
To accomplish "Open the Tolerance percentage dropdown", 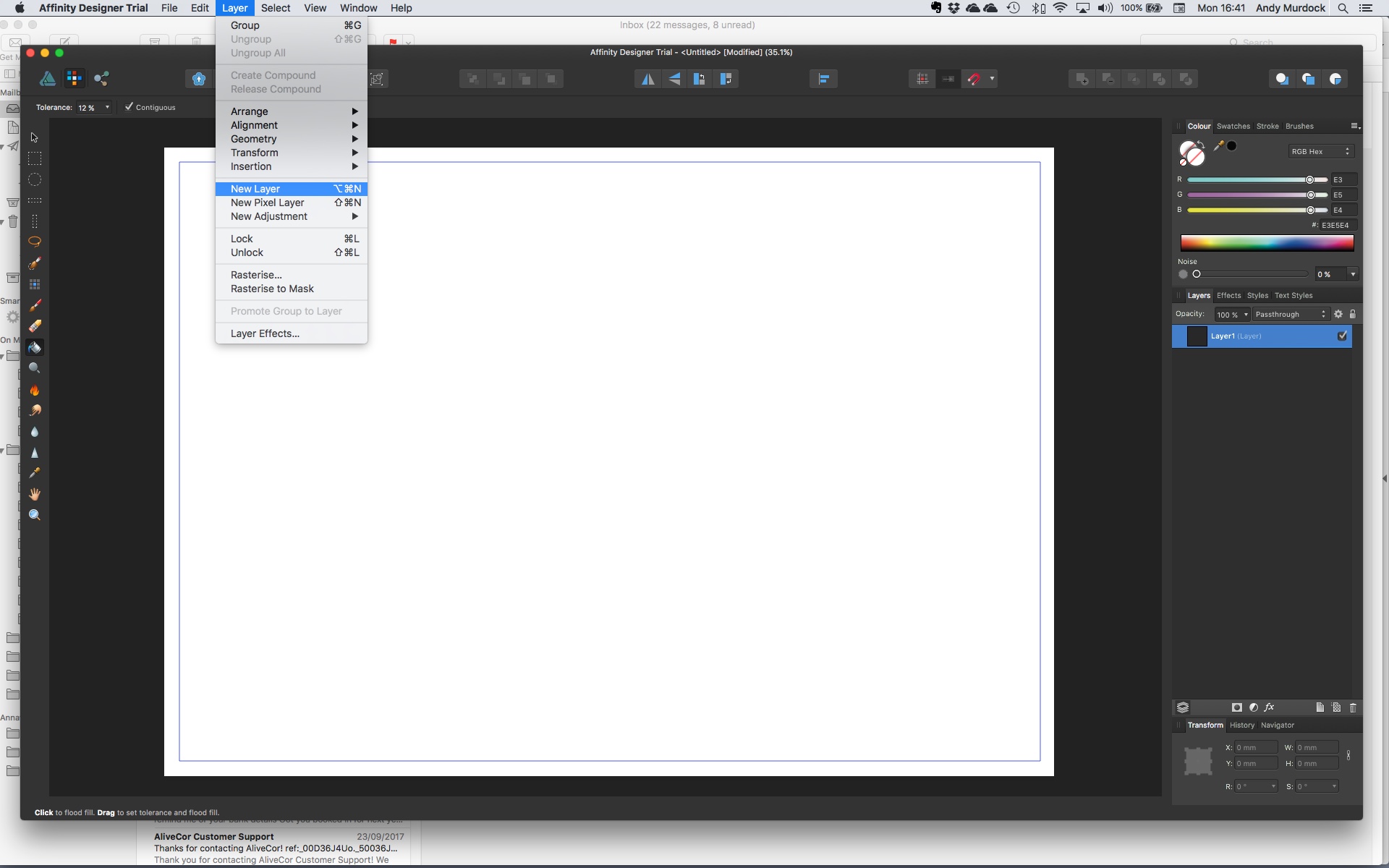I will (107, 107).
